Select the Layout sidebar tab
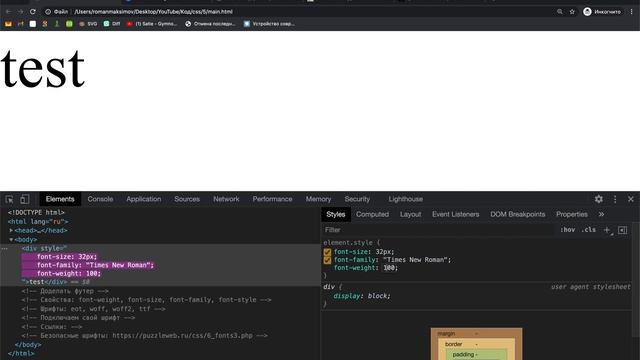 [x=410, y=214]
